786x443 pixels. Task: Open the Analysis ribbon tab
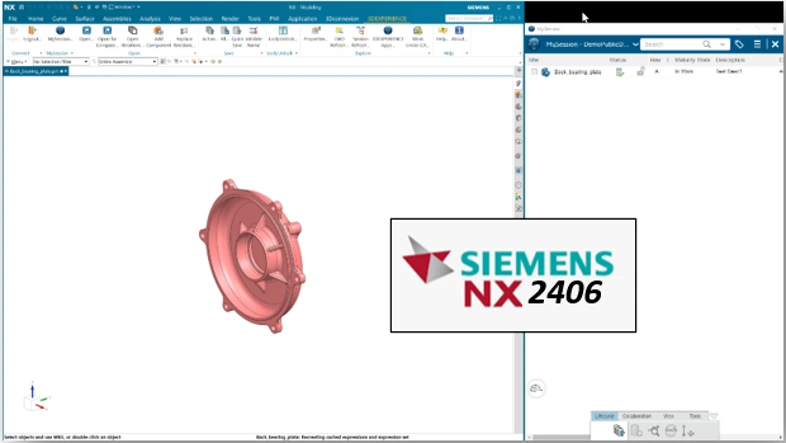[x=150, y=19]
